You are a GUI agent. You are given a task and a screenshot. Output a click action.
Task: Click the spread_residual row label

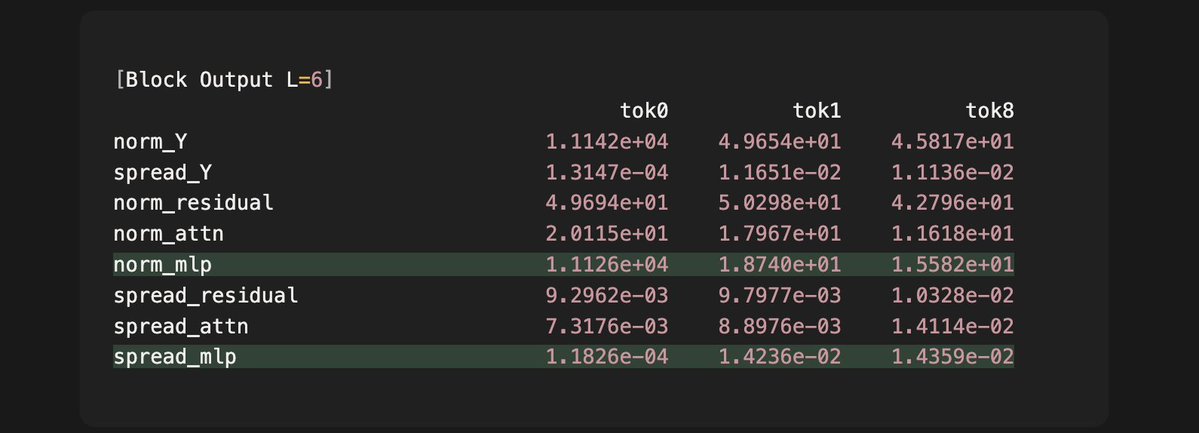(x=206, y=296)
